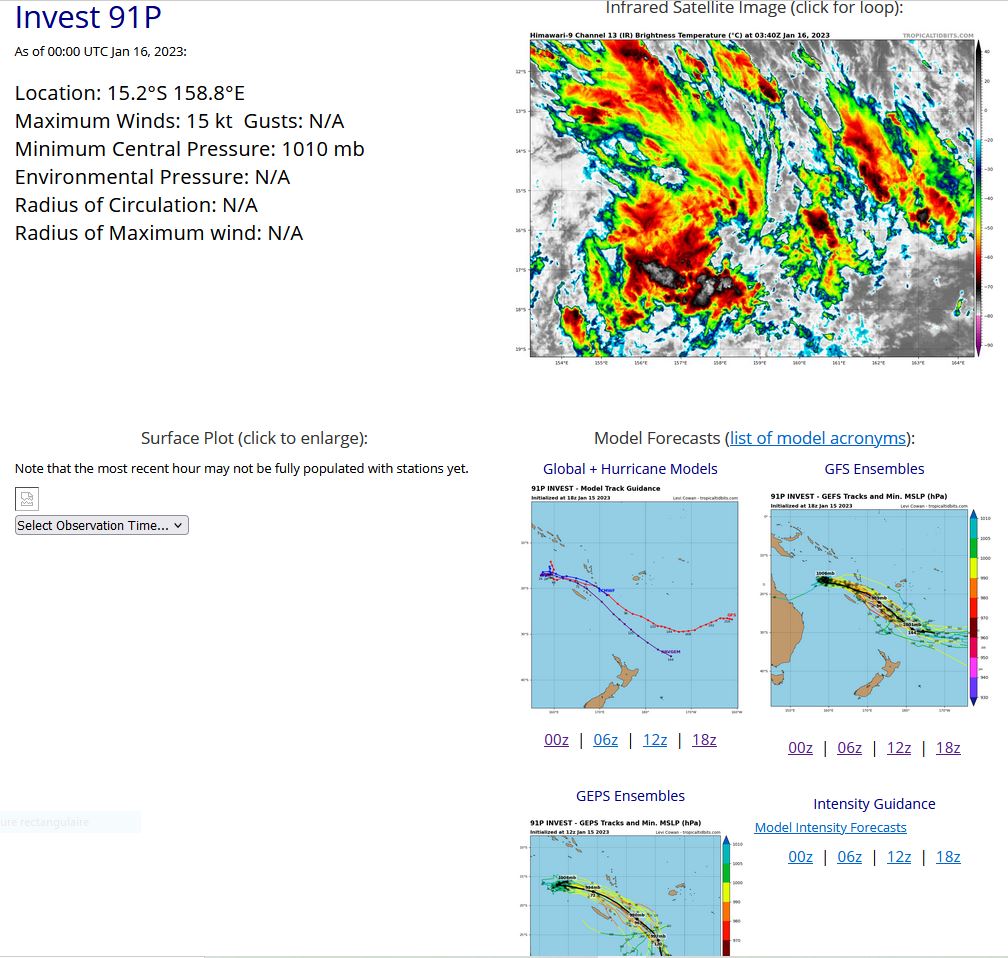Click the Himawari-9 infrared satellite image
The width and height of the screenshot is (1008, 958).
tap(754, 196)
